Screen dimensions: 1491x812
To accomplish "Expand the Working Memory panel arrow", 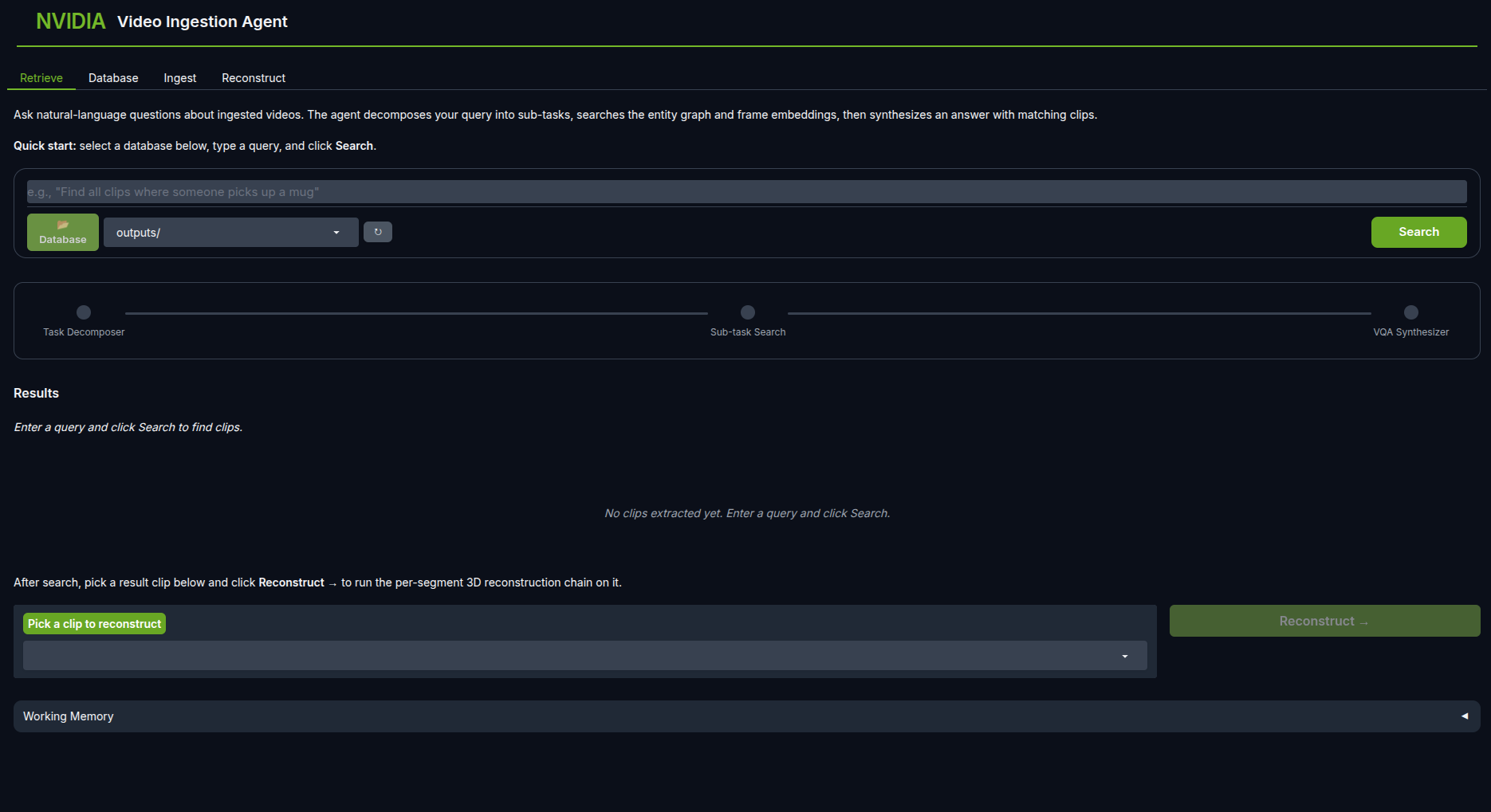I will [1464, 716].
